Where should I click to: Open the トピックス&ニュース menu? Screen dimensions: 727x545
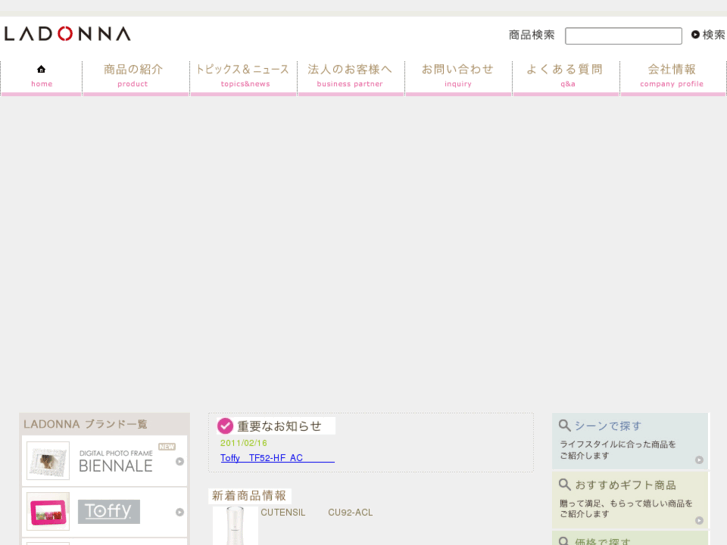click(243, 77)
